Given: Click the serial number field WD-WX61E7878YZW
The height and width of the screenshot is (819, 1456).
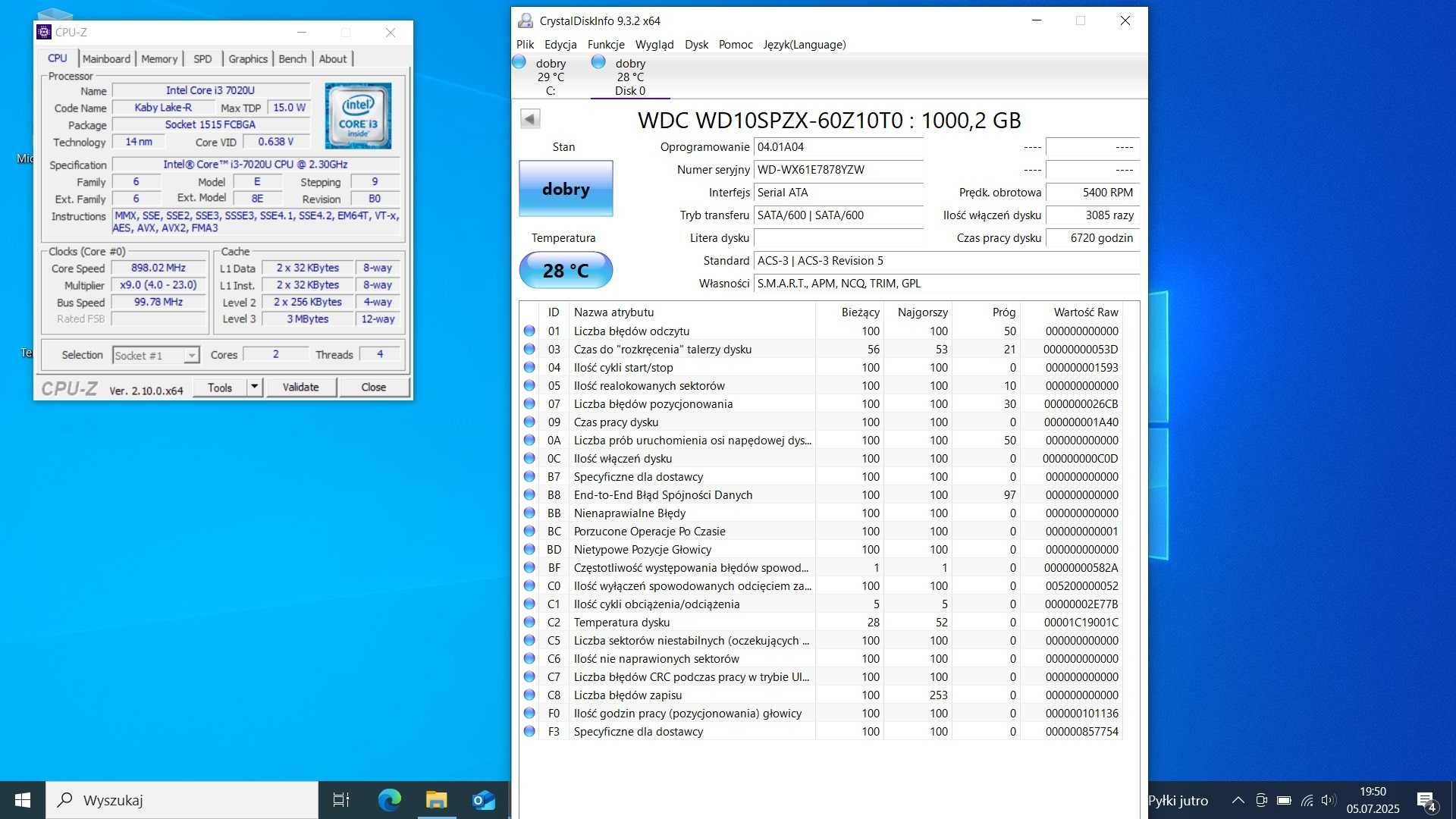Looking at the screenshot, I should point(839,170).
